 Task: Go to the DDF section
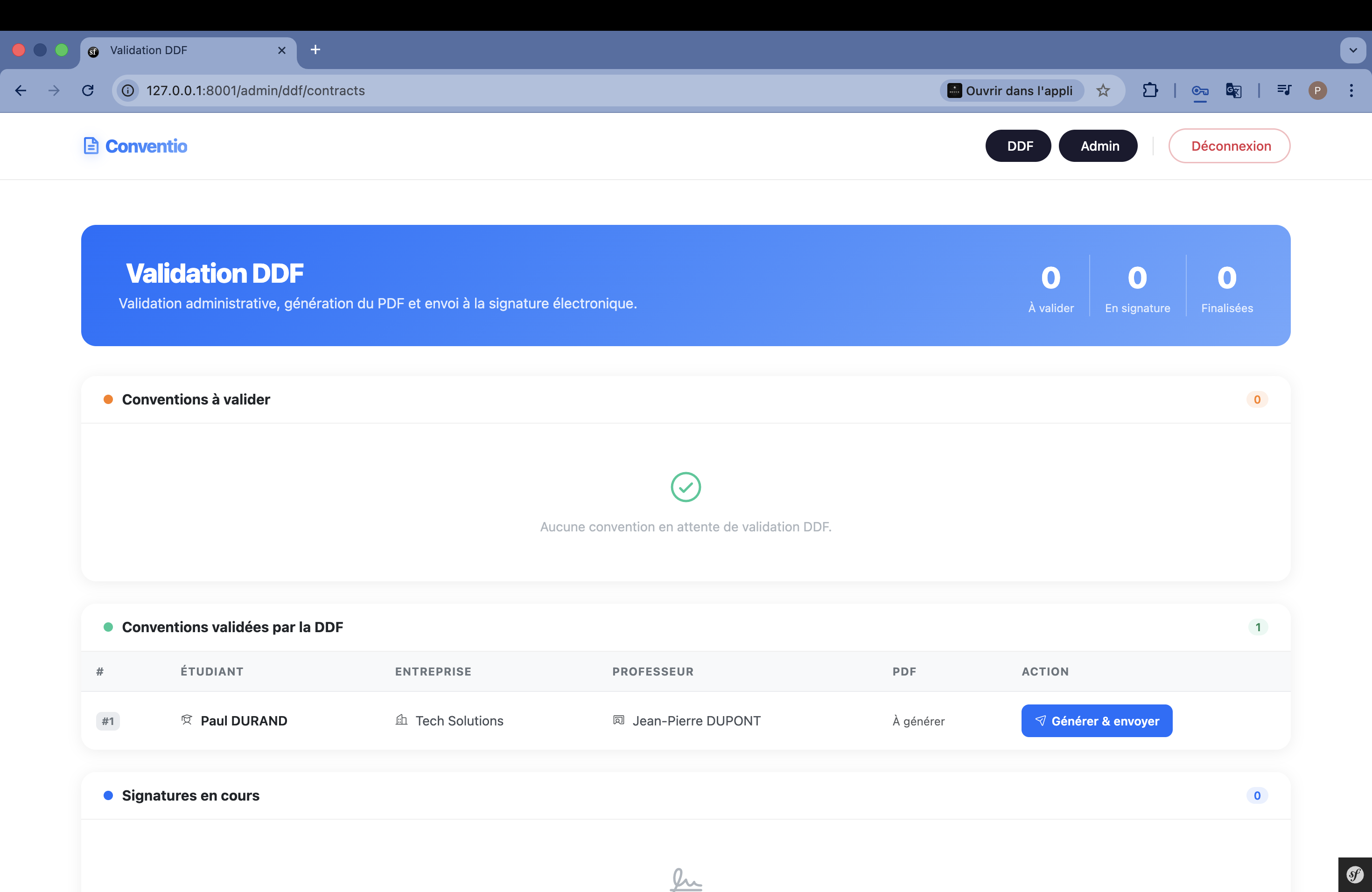click(x=1018, y=146)
